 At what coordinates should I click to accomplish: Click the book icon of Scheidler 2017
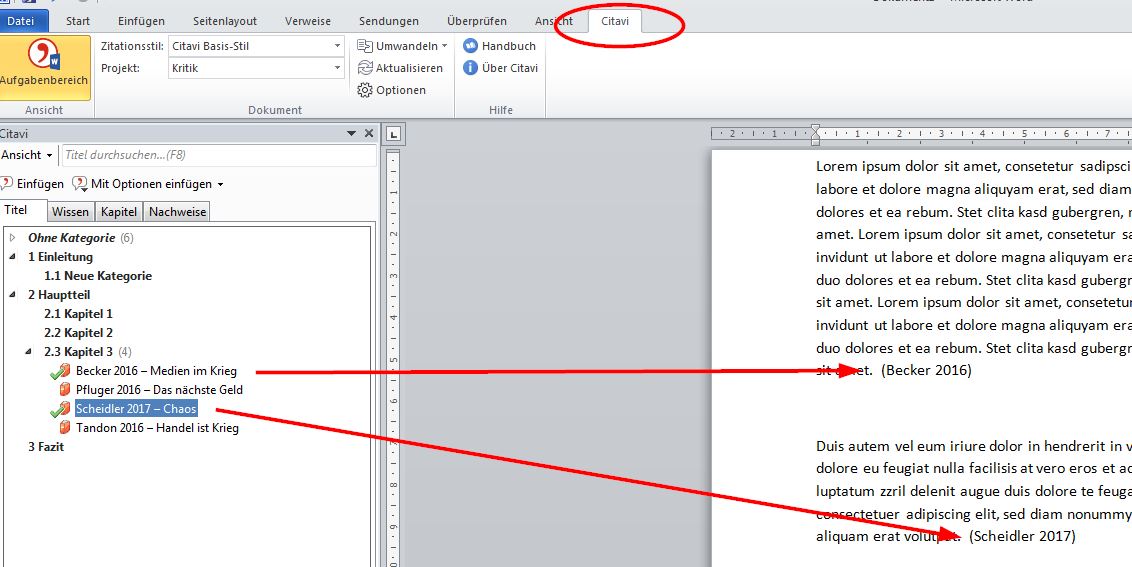click(64, 409)
